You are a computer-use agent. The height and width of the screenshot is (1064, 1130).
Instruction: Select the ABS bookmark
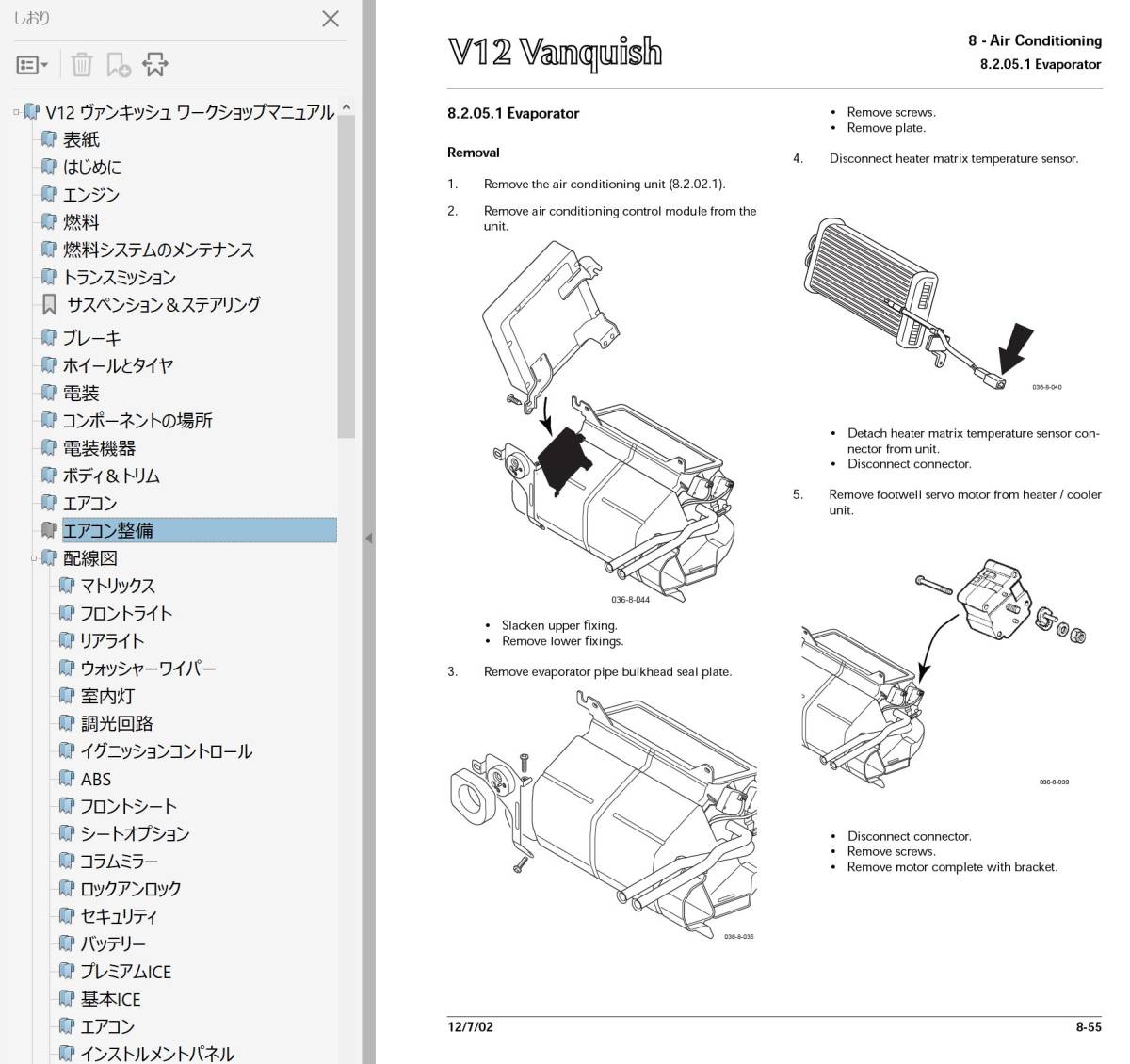pyautogui.click(x=96, y=779)
